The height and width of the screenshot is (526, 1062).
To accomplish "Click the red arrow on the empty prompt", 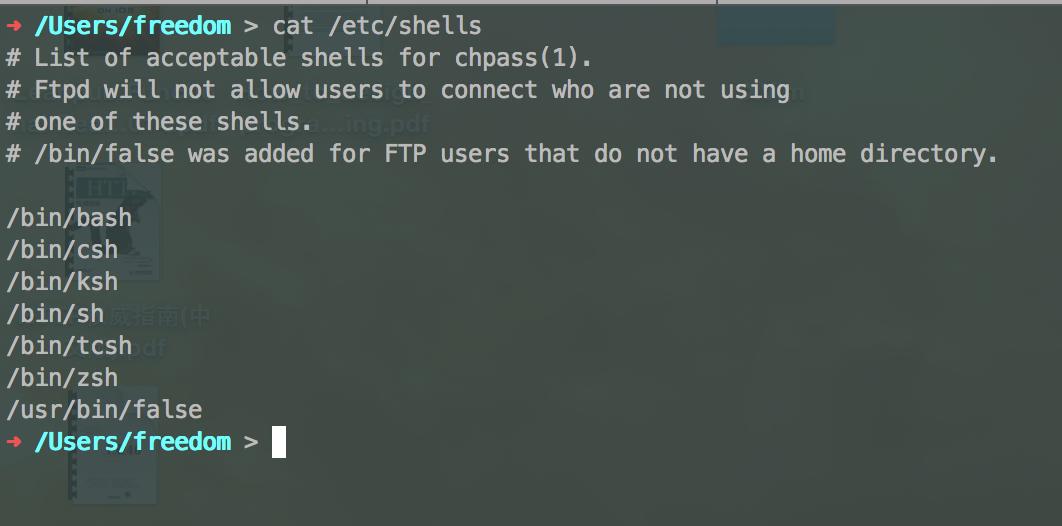I will [x=14, y=442].
